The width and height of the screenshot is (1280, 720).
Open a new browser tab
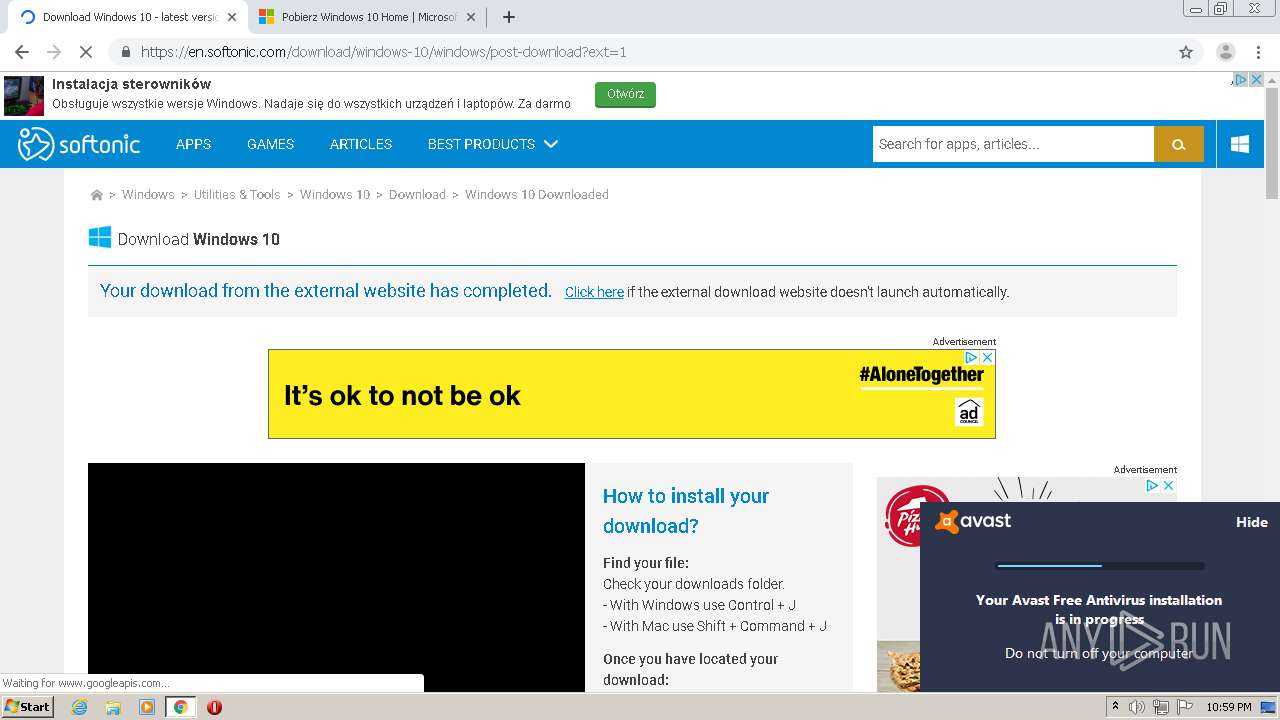click(509, 17)
